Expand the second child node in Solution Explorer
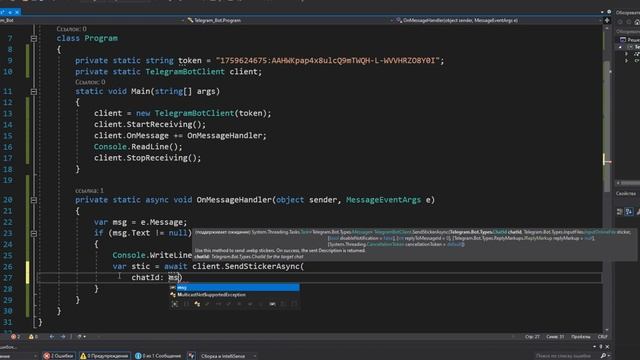Screen dimensions: 640x360 627,61
